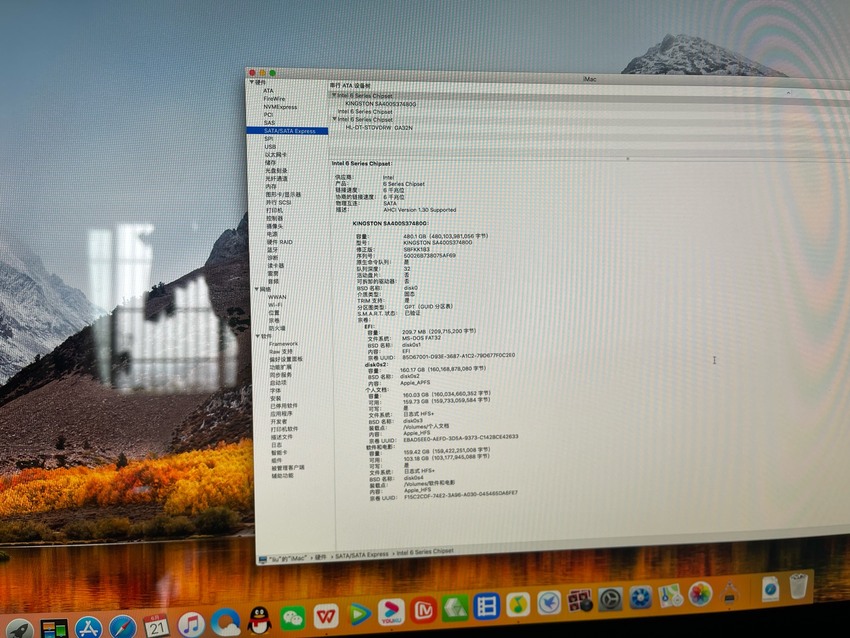
Task: Select 以太网卡 in the sidebar
Action: point(276,154)
